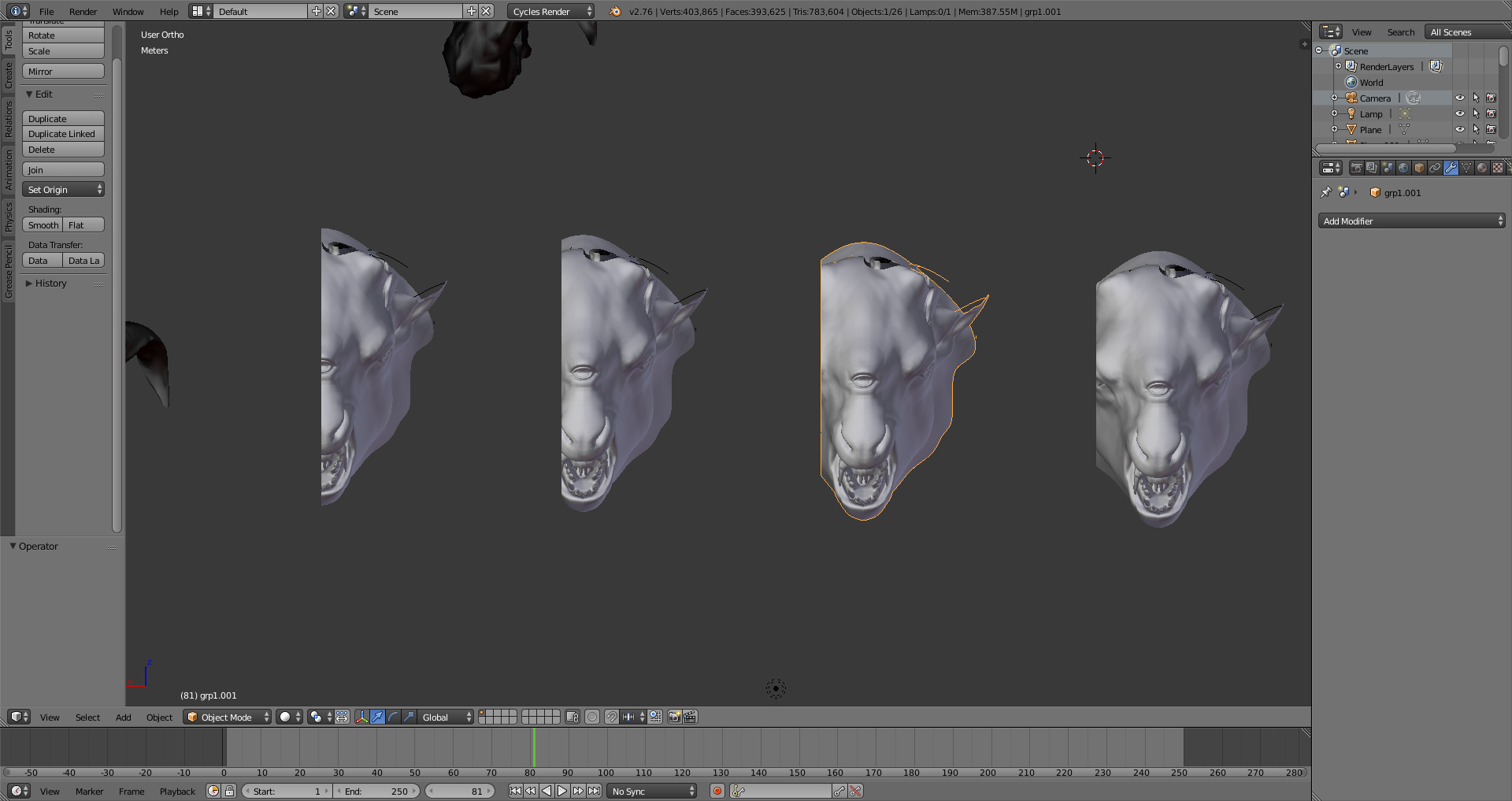Open the Window menu

pos(128,11)
